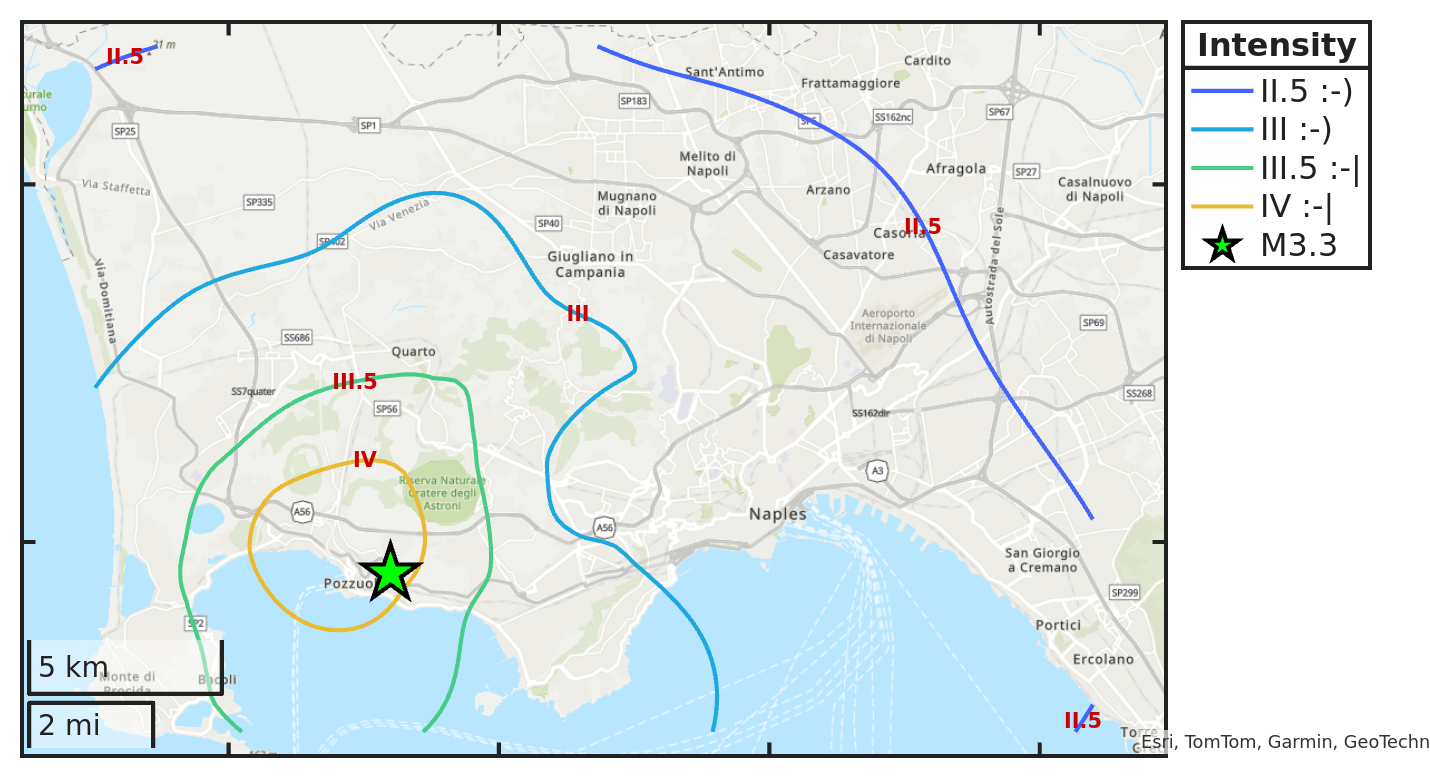The width and height of the screenshot is (1430, 778).
Task: Click the Intensity legend title
Action: coord(1276,46)
